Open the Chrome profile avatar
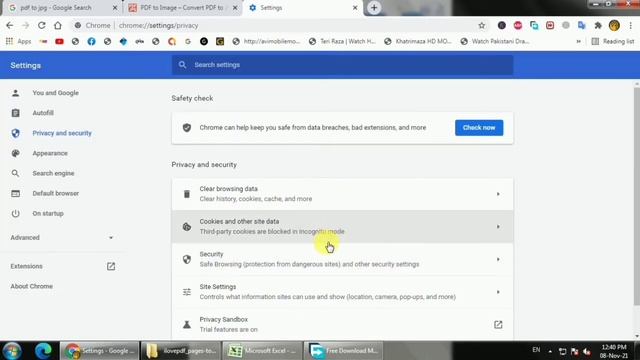 click(x=614, y=25)
